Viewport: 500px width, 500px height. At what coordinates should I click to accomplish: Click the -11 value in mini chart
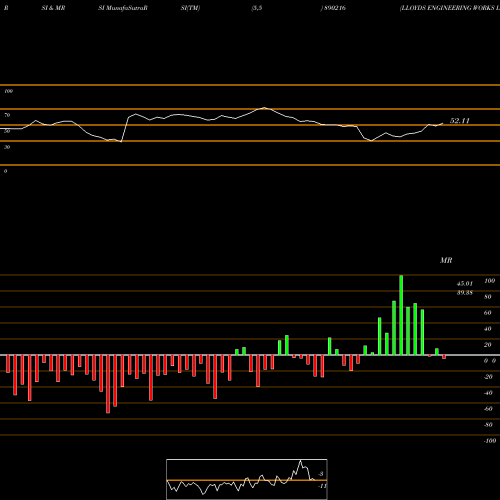pyautogui.click(x=322, y=486)
